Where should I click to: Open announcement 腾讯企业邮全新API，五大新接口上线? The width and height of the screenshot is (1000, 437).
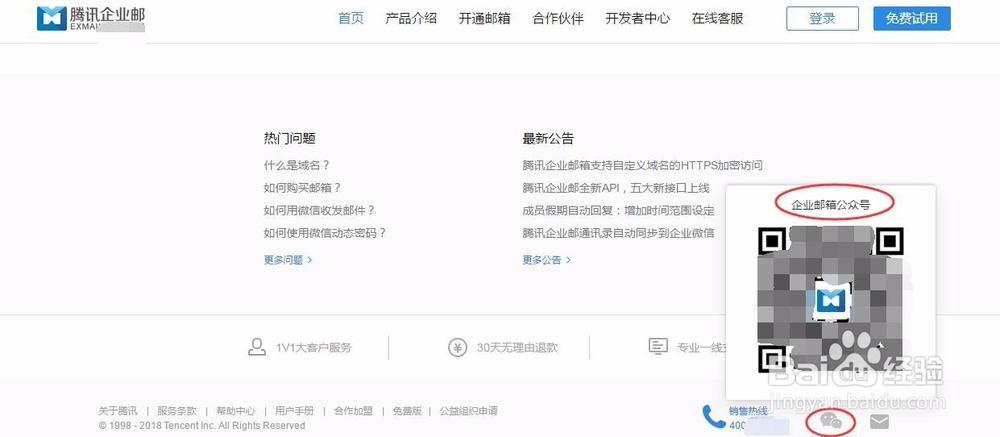pos(615,188)
